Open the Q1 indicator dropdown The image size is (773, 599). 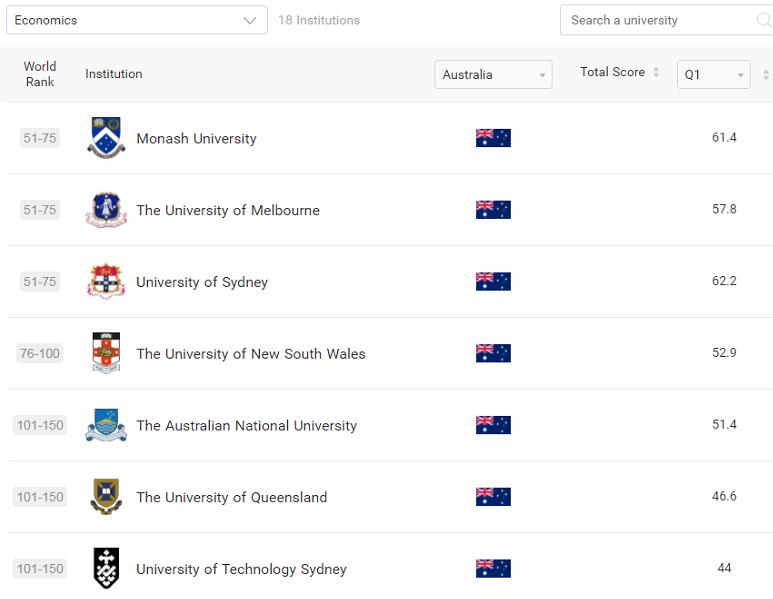pyautogui.click(x=713, y=75)
